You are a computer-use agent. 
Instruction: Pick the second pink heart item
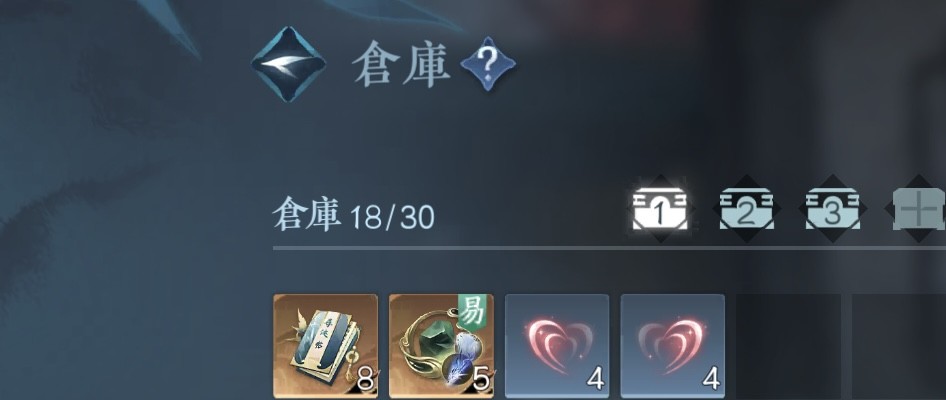click(673, 346)
